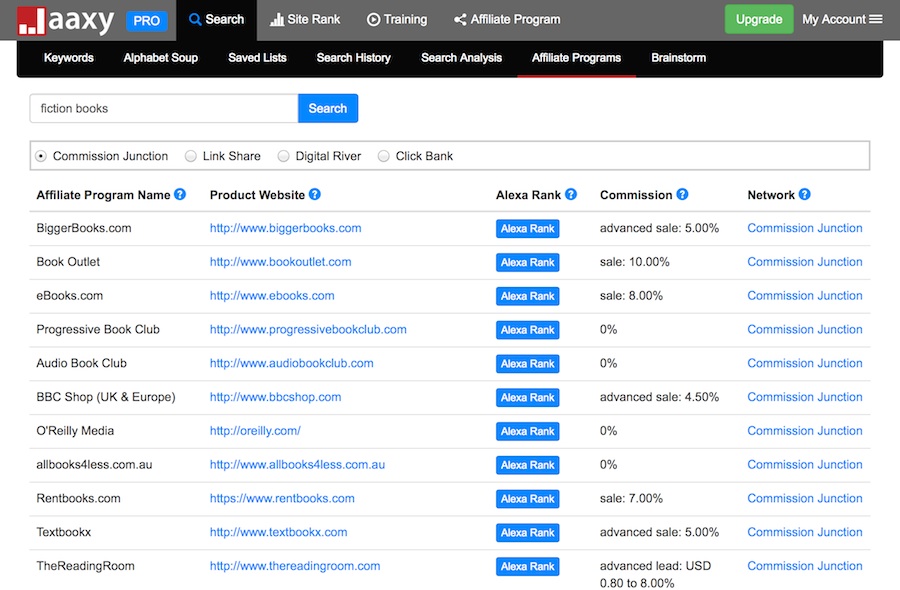
Task: Open the ebooks.com website link
Action: point(271,296)
